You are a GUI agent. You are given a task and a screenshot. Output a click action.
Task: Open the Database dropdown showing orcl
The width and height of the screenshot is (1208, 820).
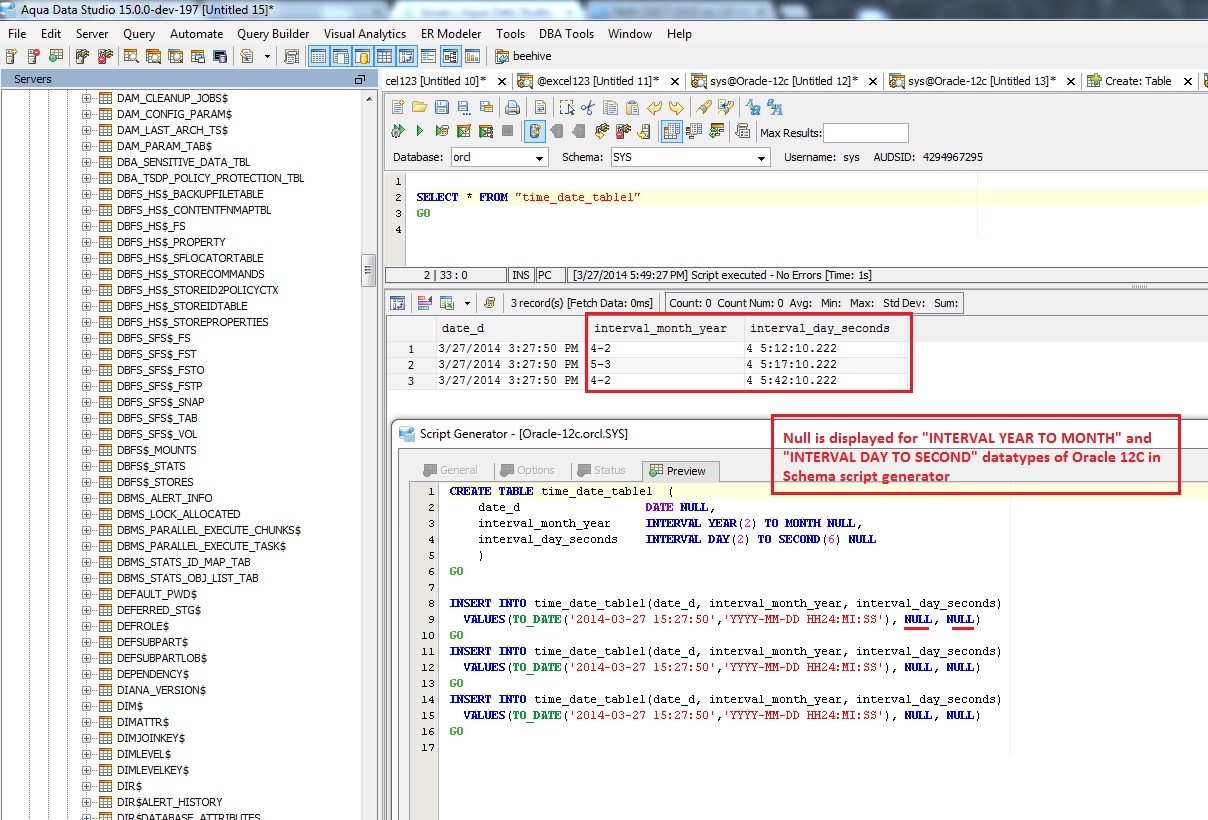pyautogui.click(x=498, y=158)
